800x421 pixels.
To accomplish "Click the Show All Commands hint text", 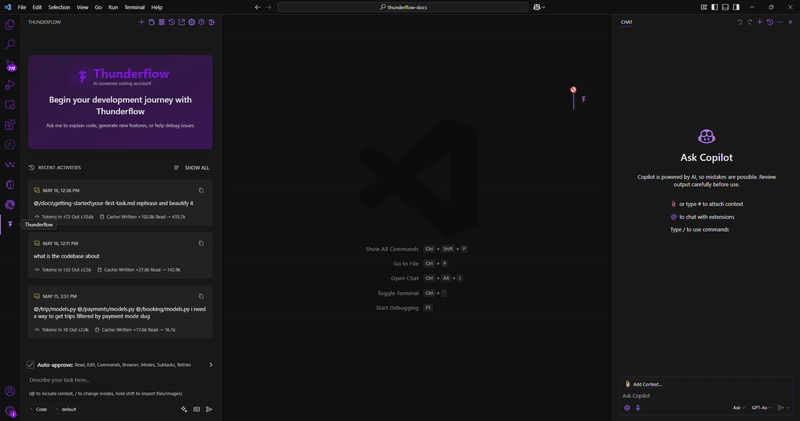I will [x=392, y=249].
